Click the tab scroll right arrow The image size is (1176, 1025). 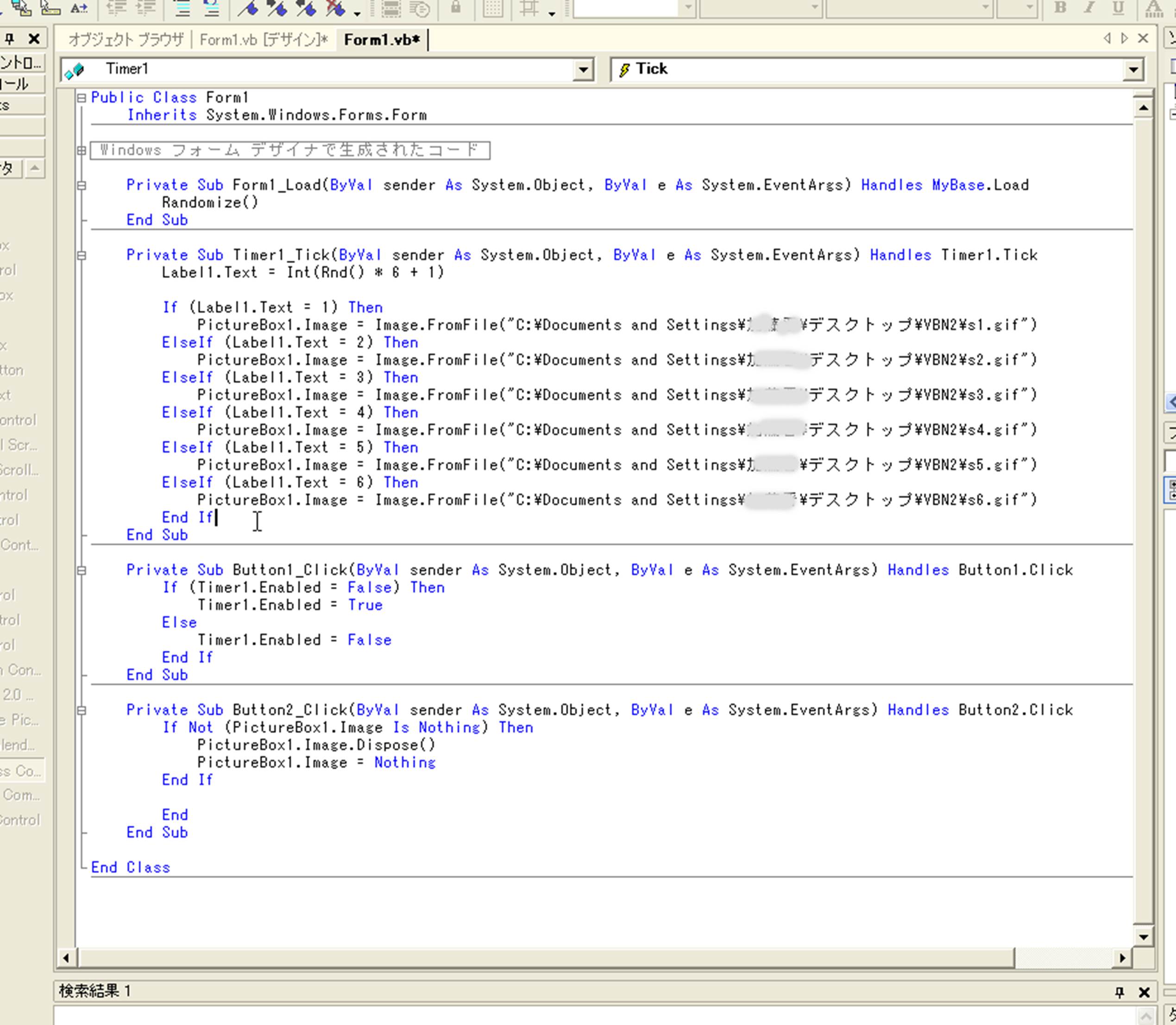1125,38
